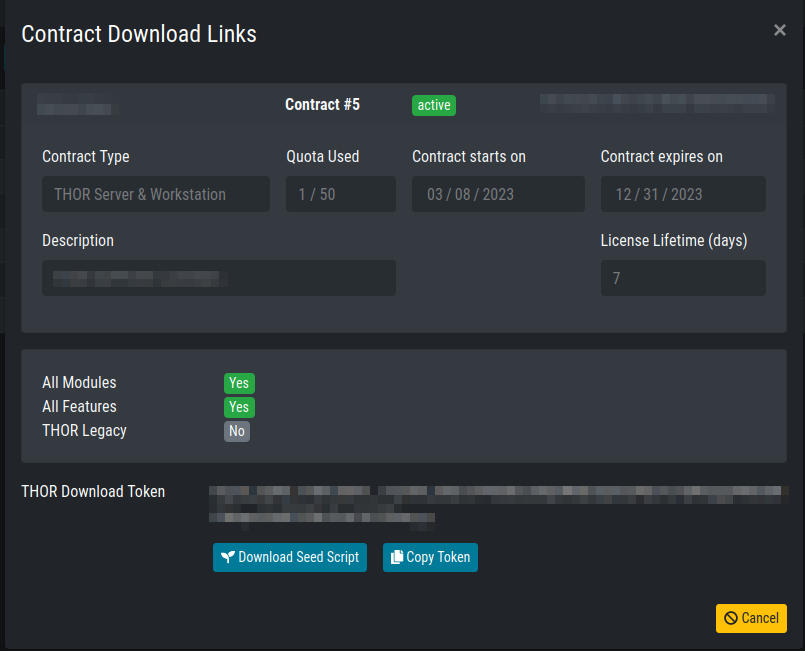Click the Yes badge next to All Modules
Viewport: 805px width, 651px height.
tap(239, 383)
